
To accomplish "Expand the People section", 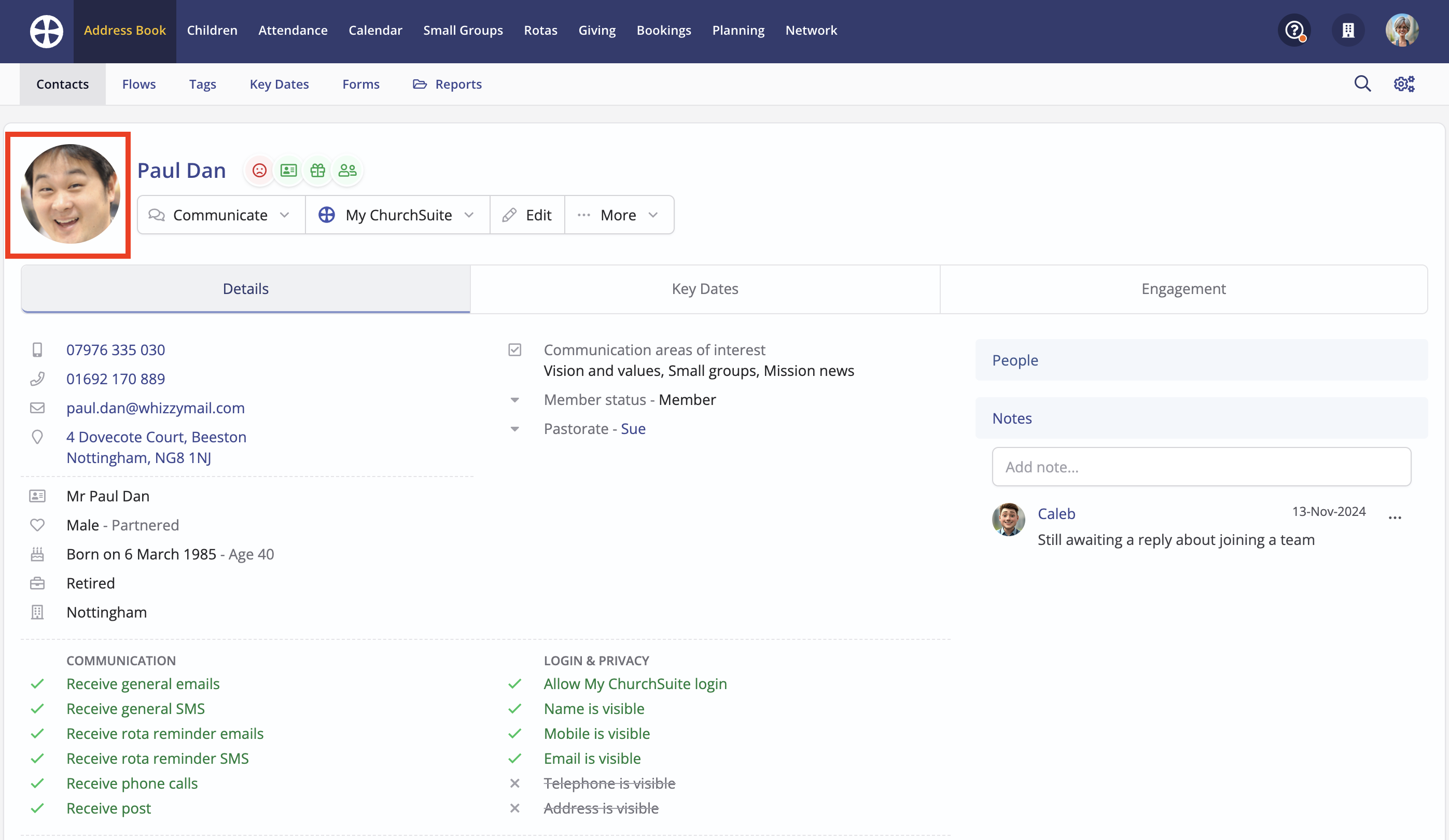I will 1202,360.
